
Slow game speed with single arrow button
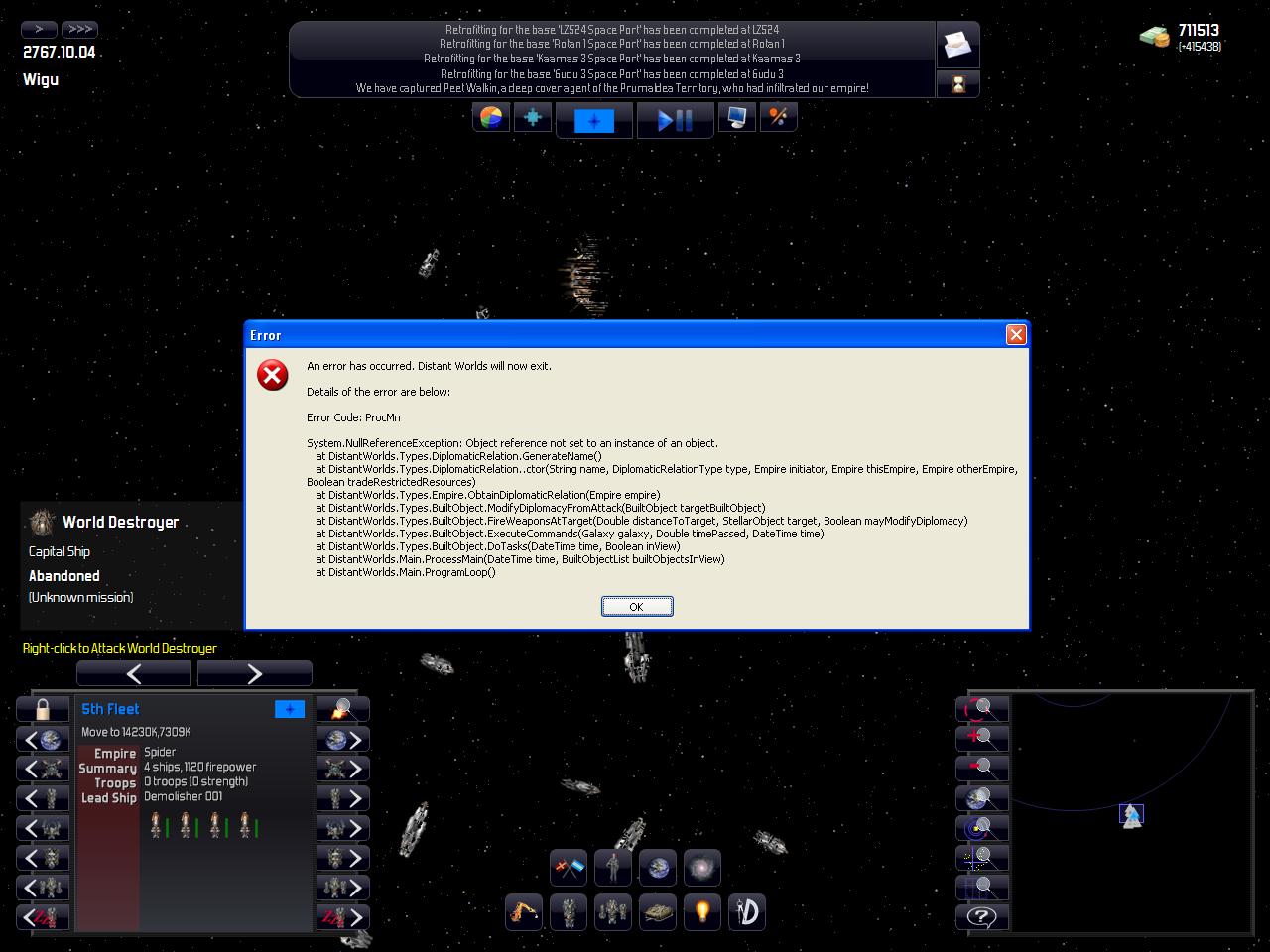pyautogui.click(x=40, y=29)
